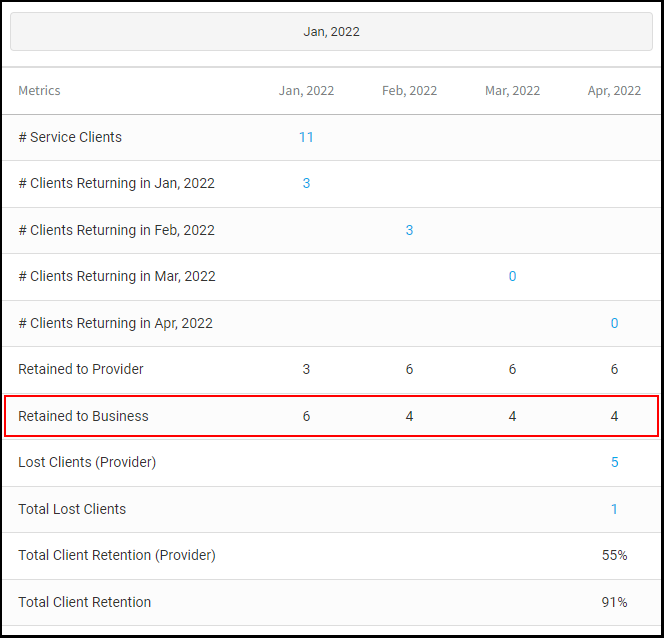
Task: Select the Total Client Retention (Provider) label
Action: click(x=117, y=555)
